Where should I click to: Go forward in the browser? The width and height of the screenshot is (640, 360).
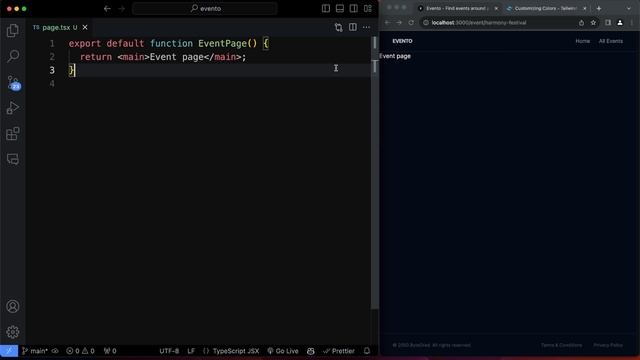coord(399,22)
